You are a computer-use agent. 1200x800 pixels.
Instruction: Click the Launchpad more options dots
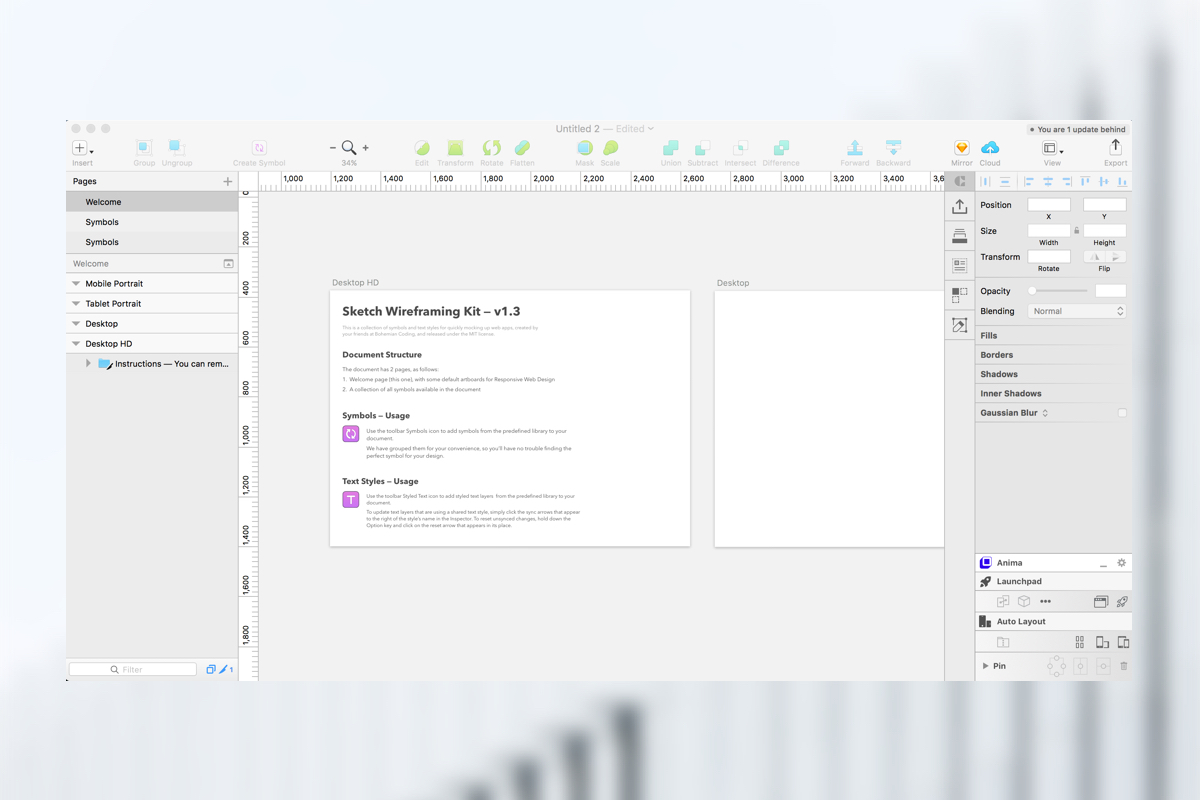(x=1045, y=602)
